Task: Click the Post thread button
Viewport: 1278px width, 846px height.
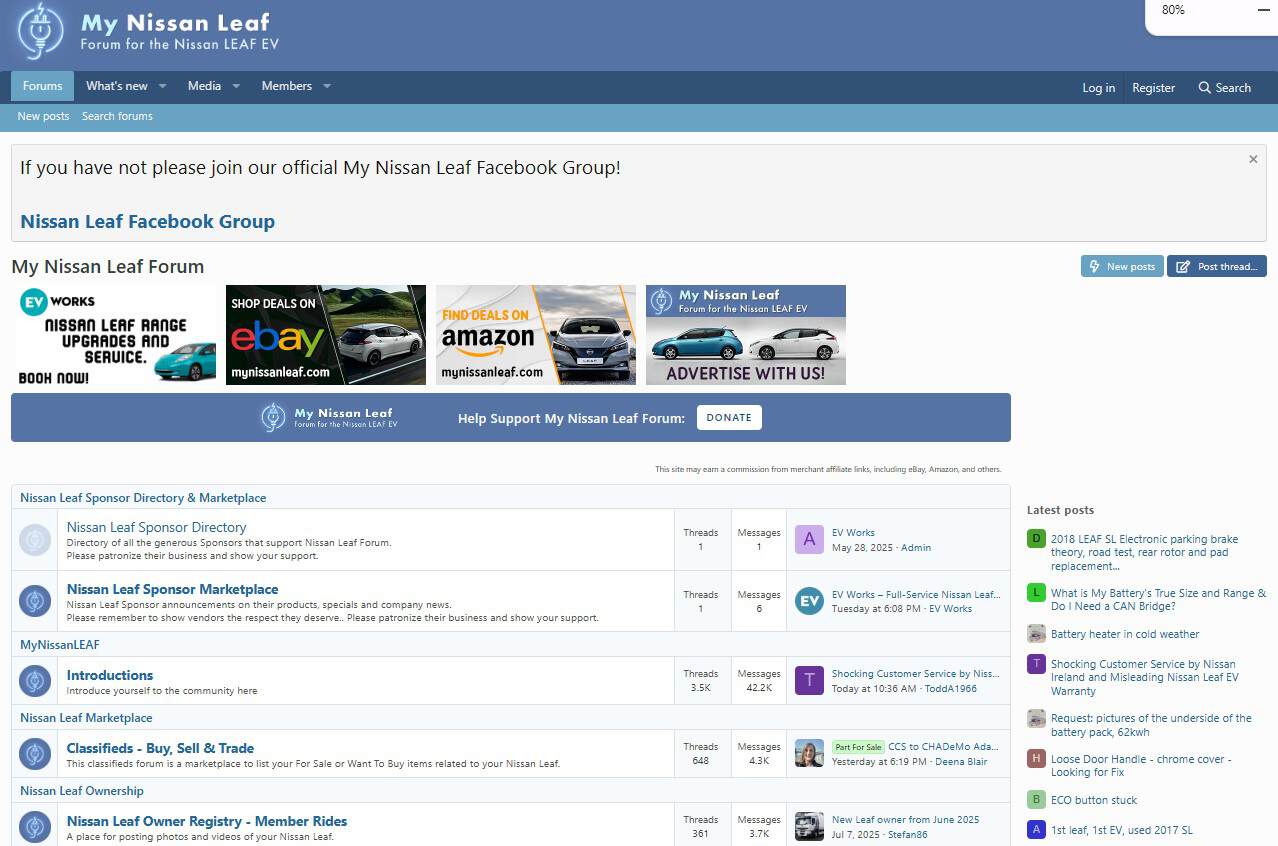Action: [x=1217, y=266]
